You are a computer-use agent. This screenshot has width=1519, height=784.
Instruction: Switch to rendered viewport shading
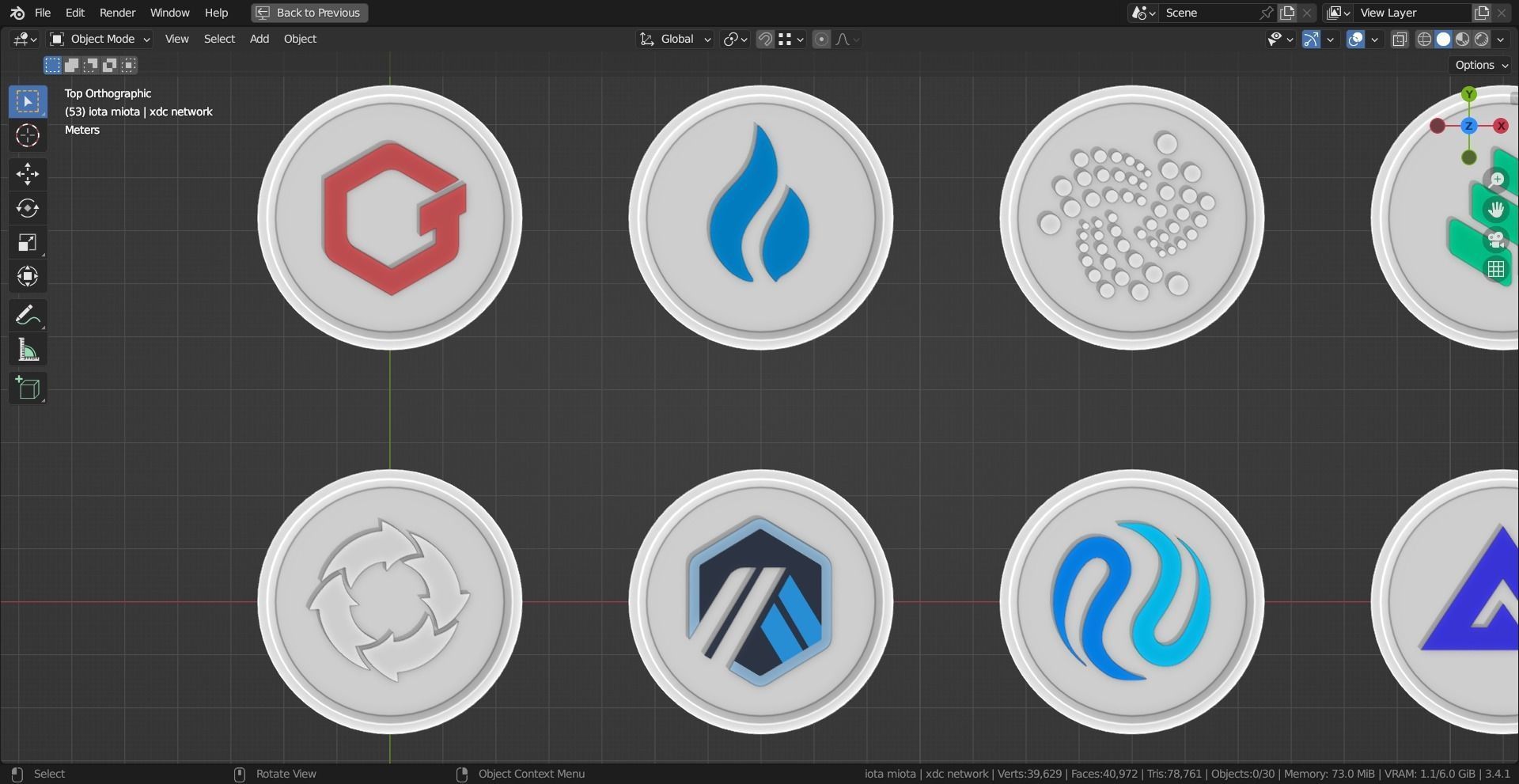click(x=1481, y=39)
